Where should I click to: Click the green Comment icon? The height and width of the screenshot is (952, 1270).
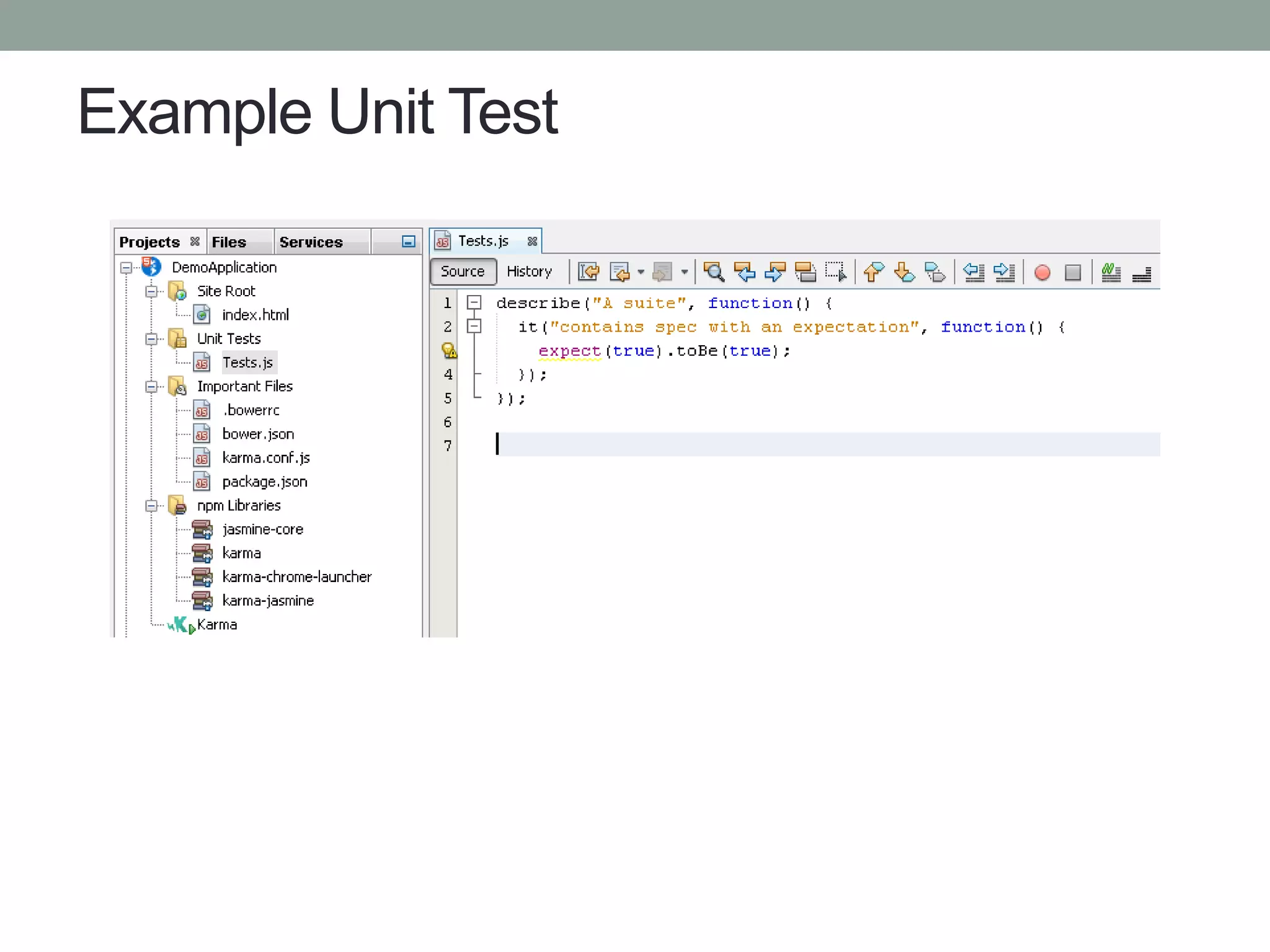[1111, 272]
